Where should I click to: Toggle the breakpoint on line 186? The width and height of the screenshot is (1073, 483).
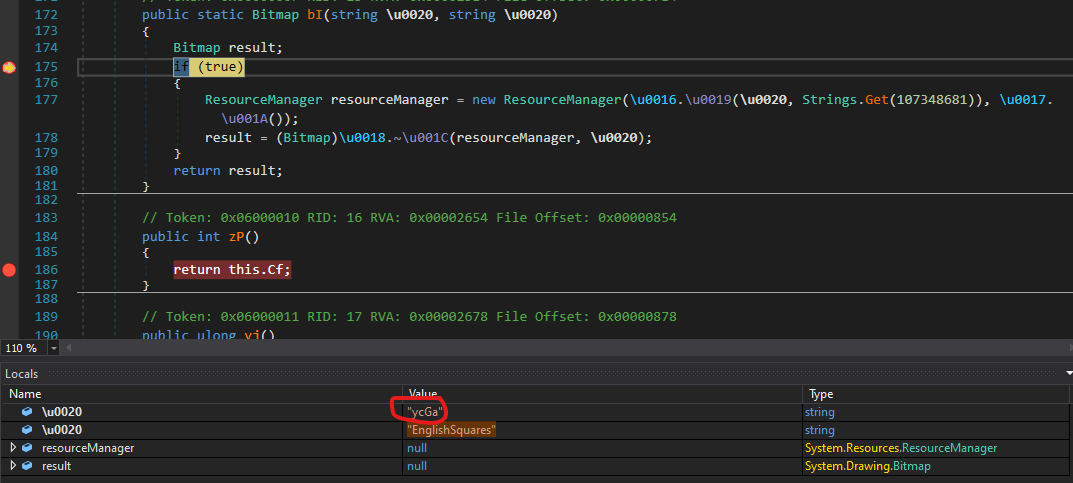tap(9, 270)
